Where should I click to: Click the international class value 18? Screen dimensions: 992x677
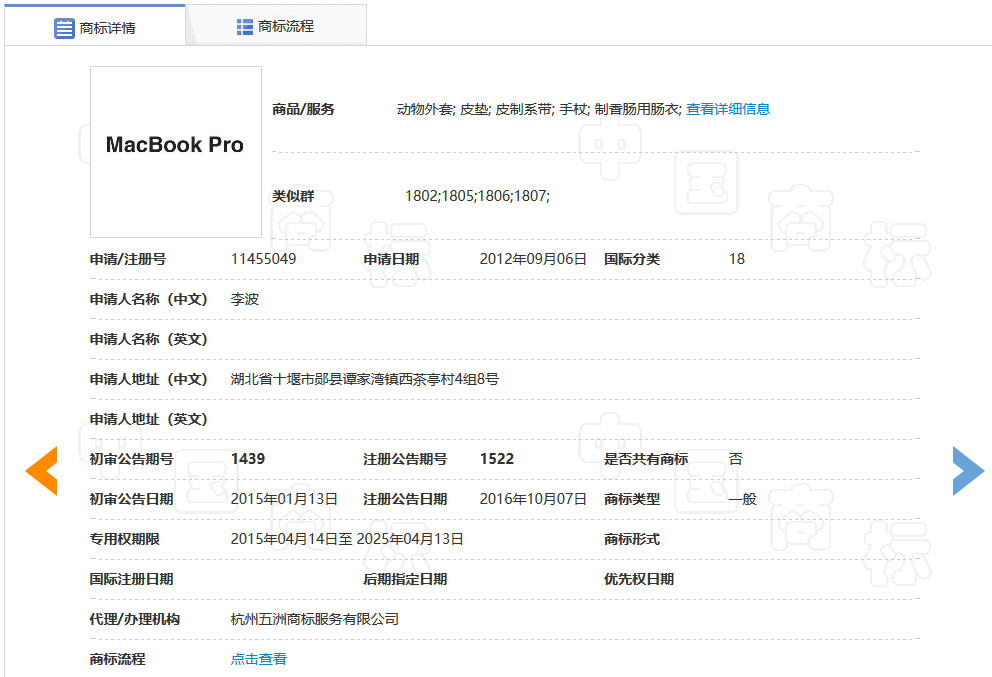(x=736, y=259)
